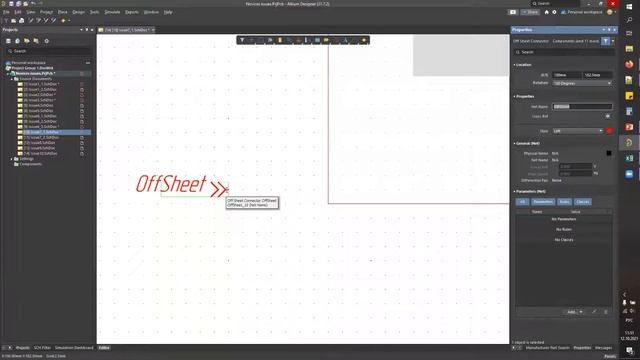This screenshot has width=640, height=360.
Task: Click the Search field in the Properties panel
Action: click(x=564, y=52)
